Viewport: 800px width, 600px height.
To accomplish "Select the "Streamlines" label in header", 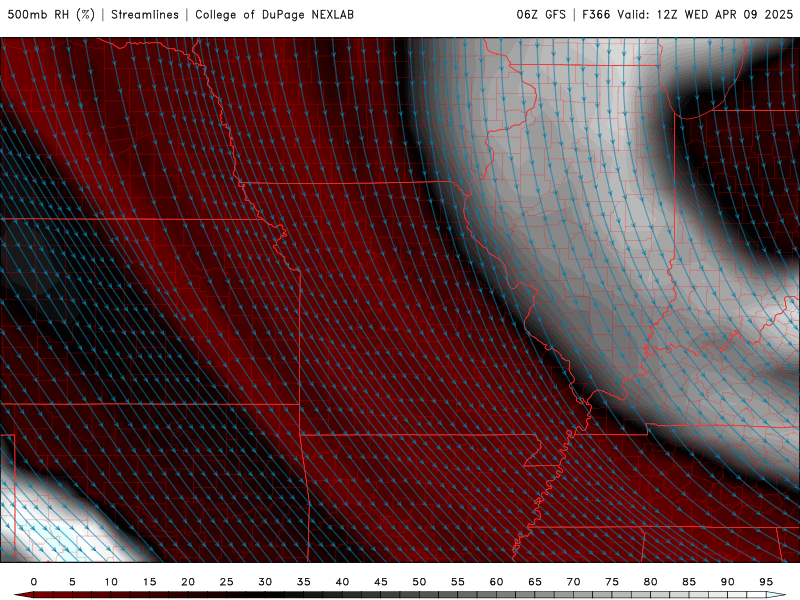I will pyautogui.click(x=145, y=15).
